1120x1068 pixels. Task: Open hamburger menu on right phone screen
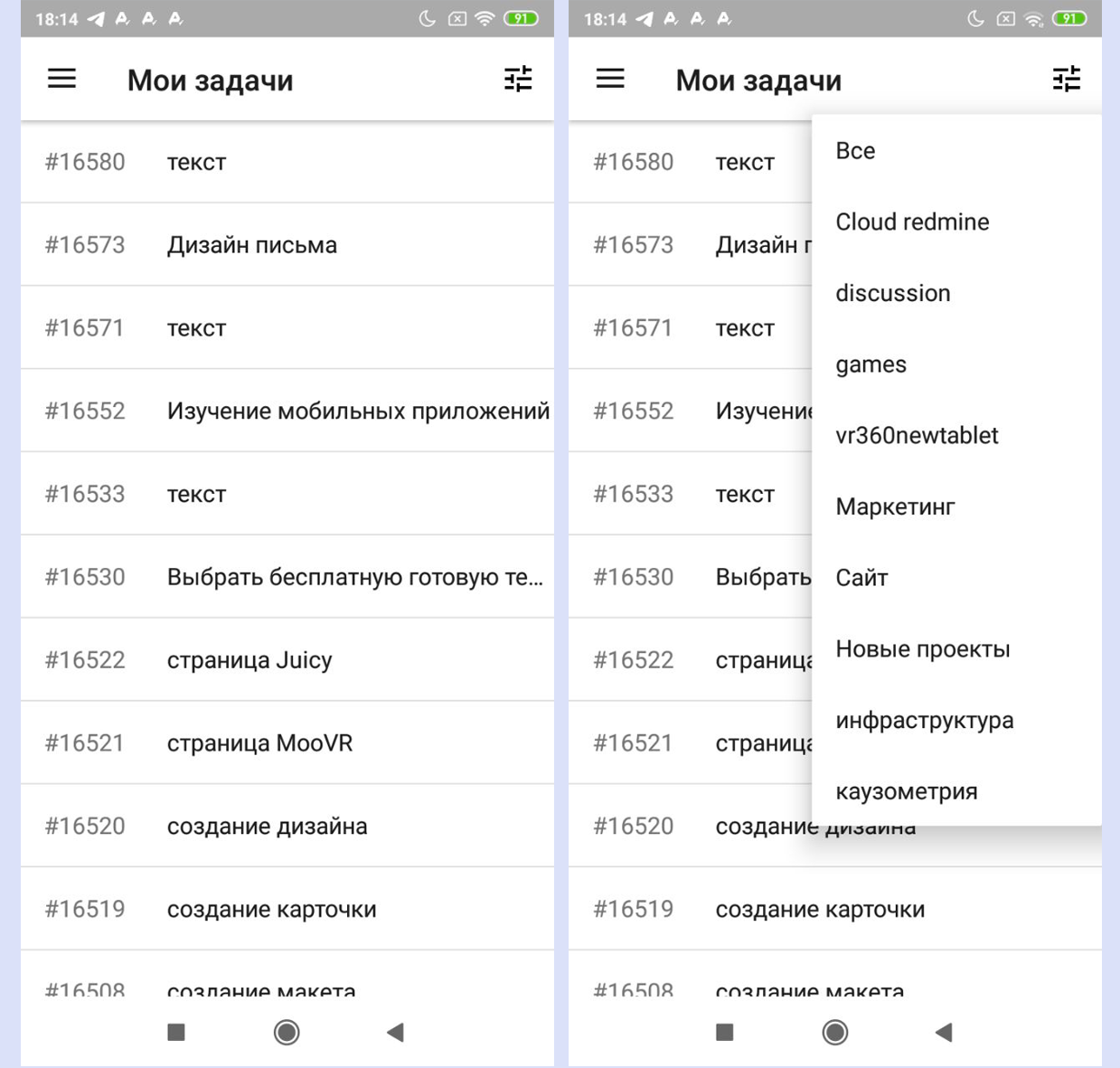point(610,80)
